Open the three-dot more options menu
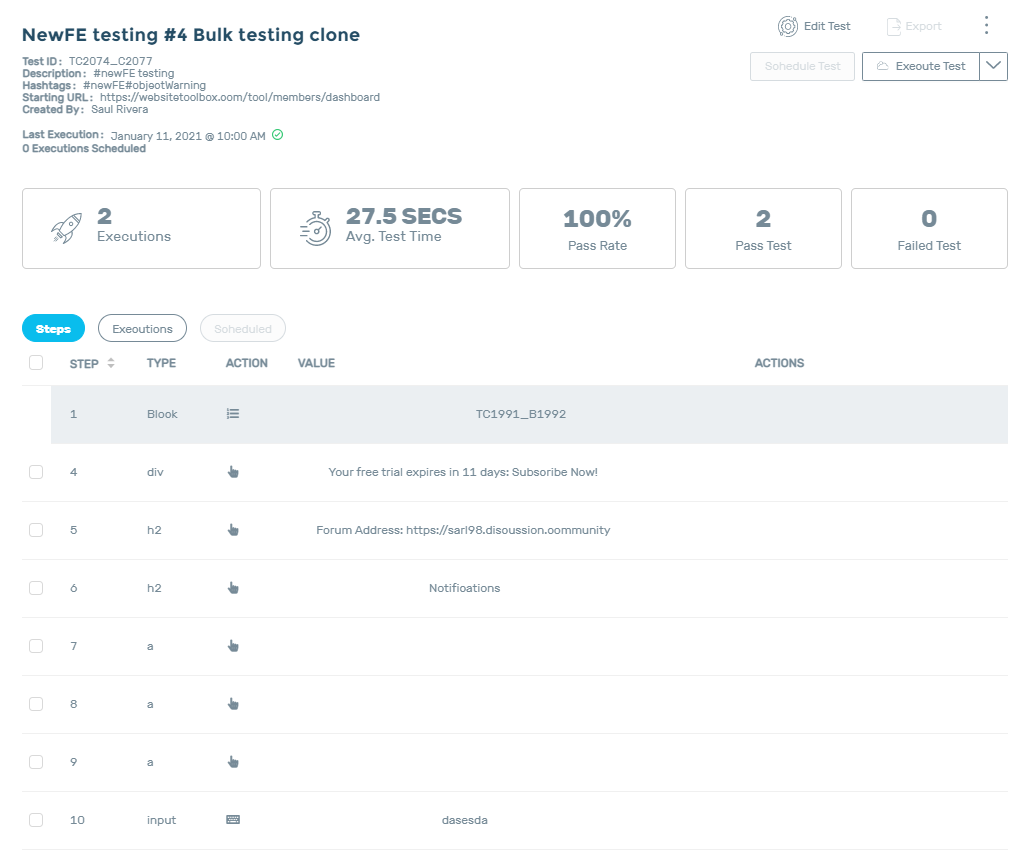The height and width of the screenshot is (851, 1031). click(986, 26)
